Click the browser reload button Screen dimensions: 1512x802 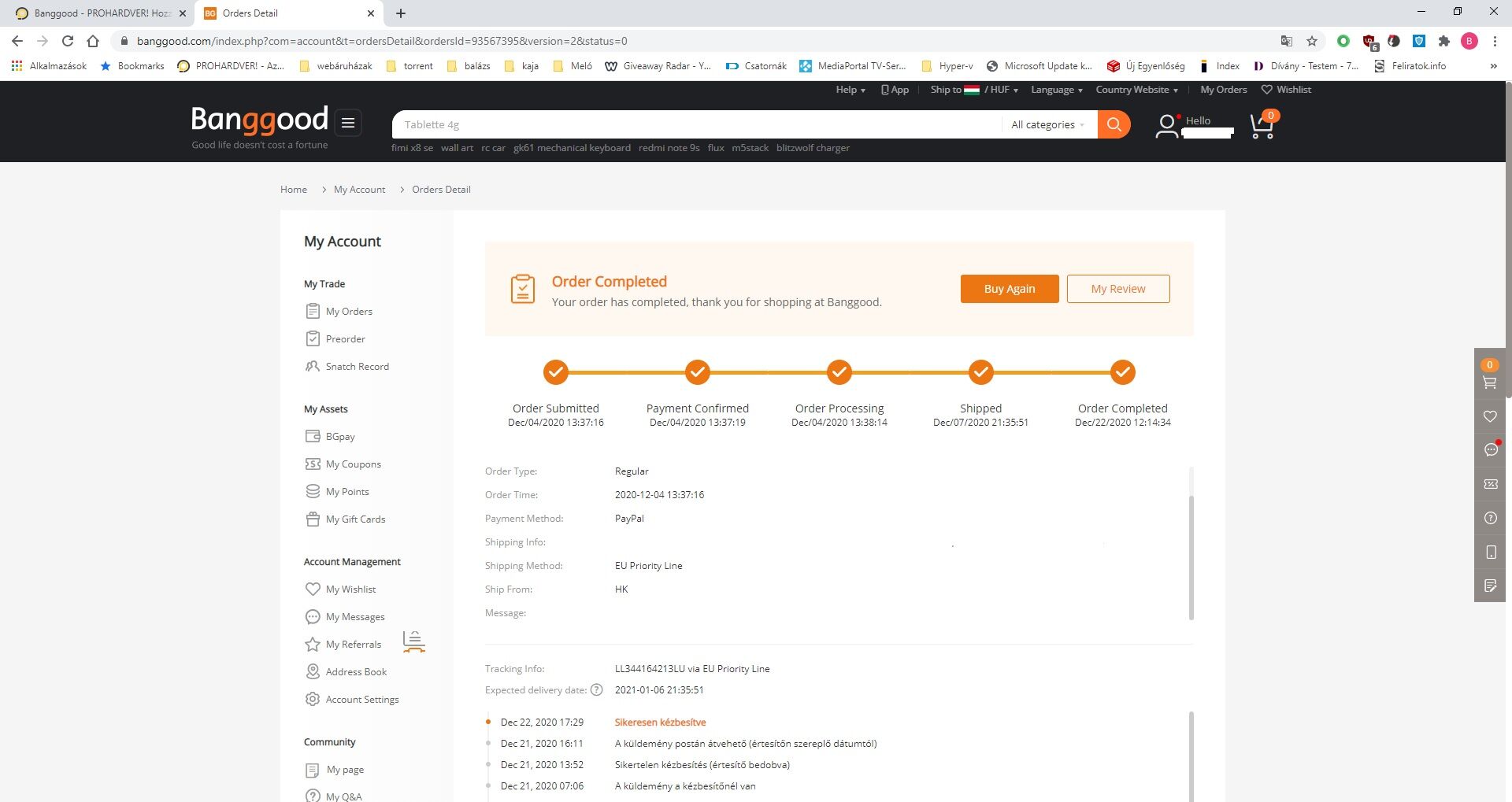point(68,41)
